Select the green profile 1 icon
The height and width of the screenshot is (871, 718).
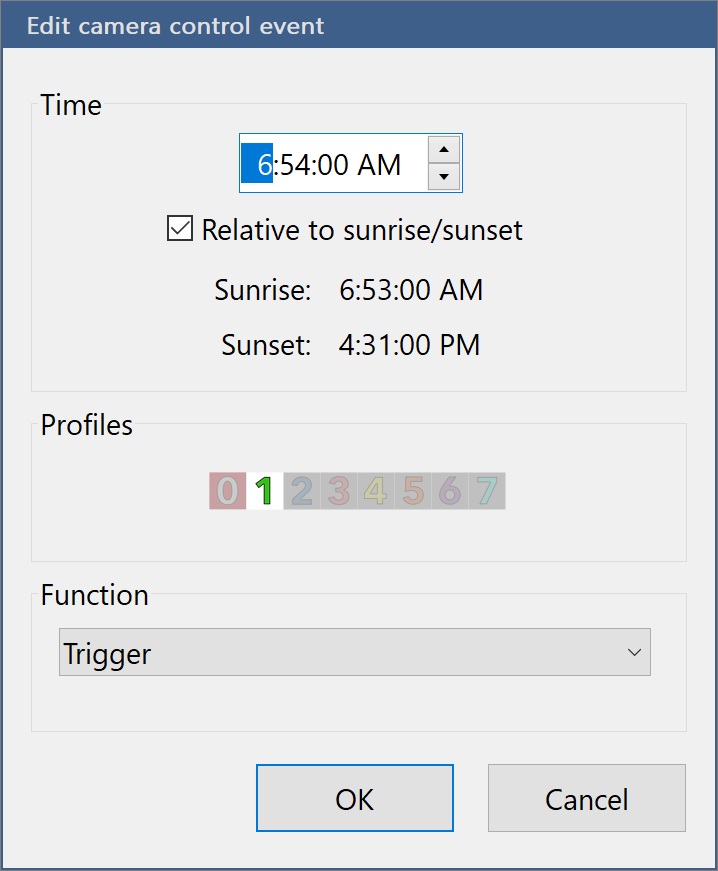264,491
